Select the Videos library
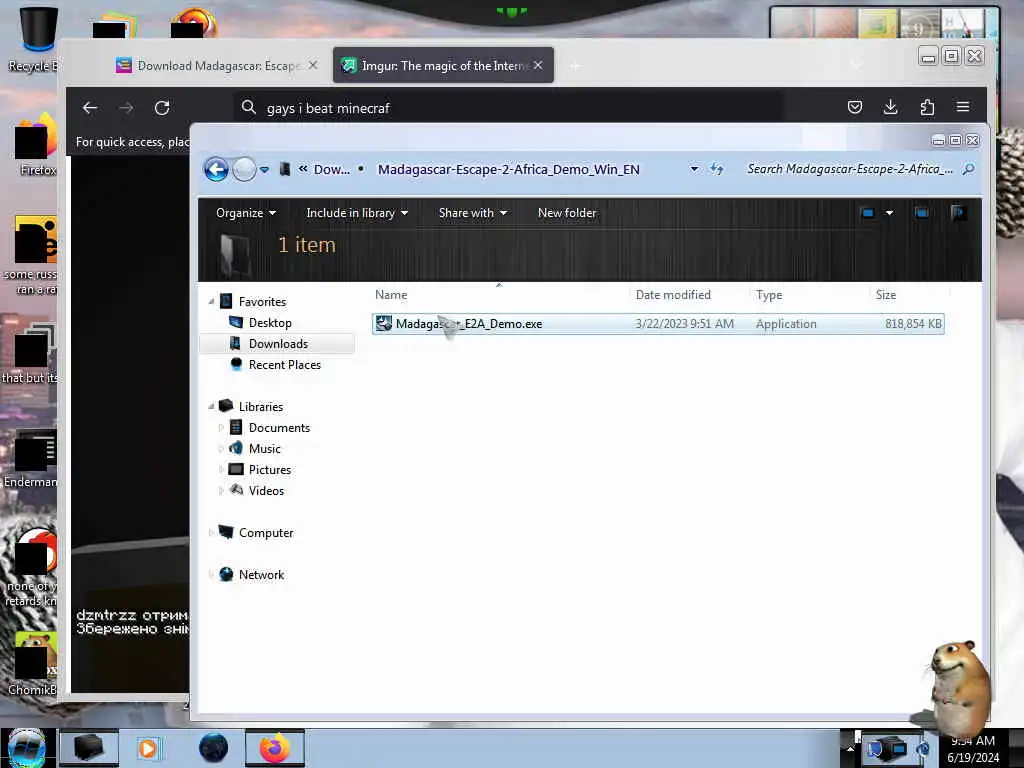The height and width of the screenshot is (768, 1024). tap(266, 490)
